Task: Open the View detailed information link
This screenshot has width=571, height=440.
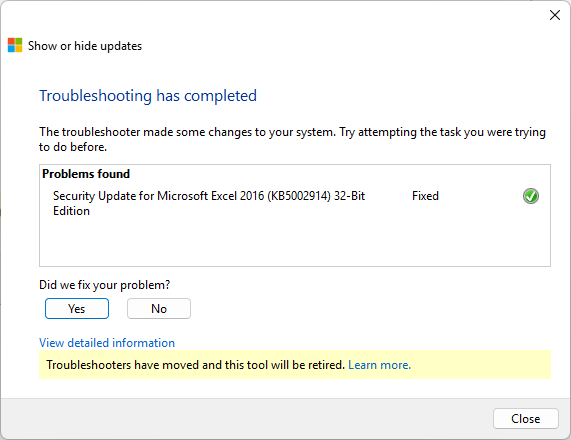Action: [x=107, y=343]
